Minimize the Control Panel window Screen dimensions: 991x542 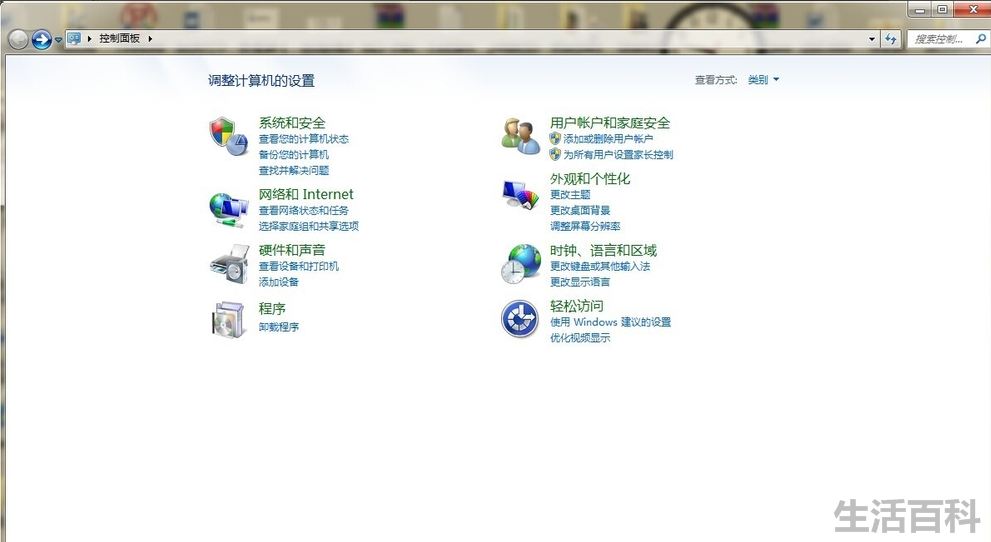click(x=920, y=10)
